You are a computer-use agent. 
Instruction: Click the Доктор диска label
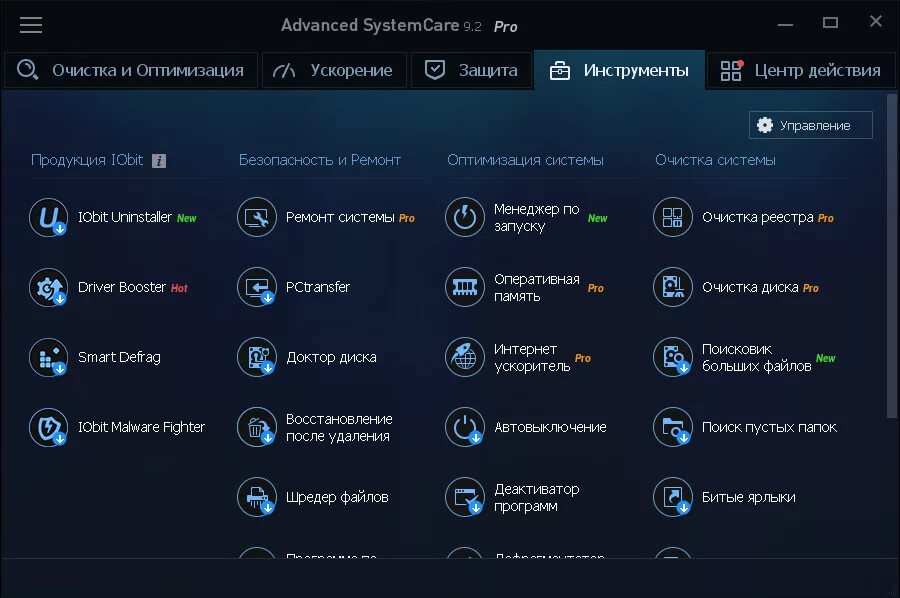click(331, 357)
